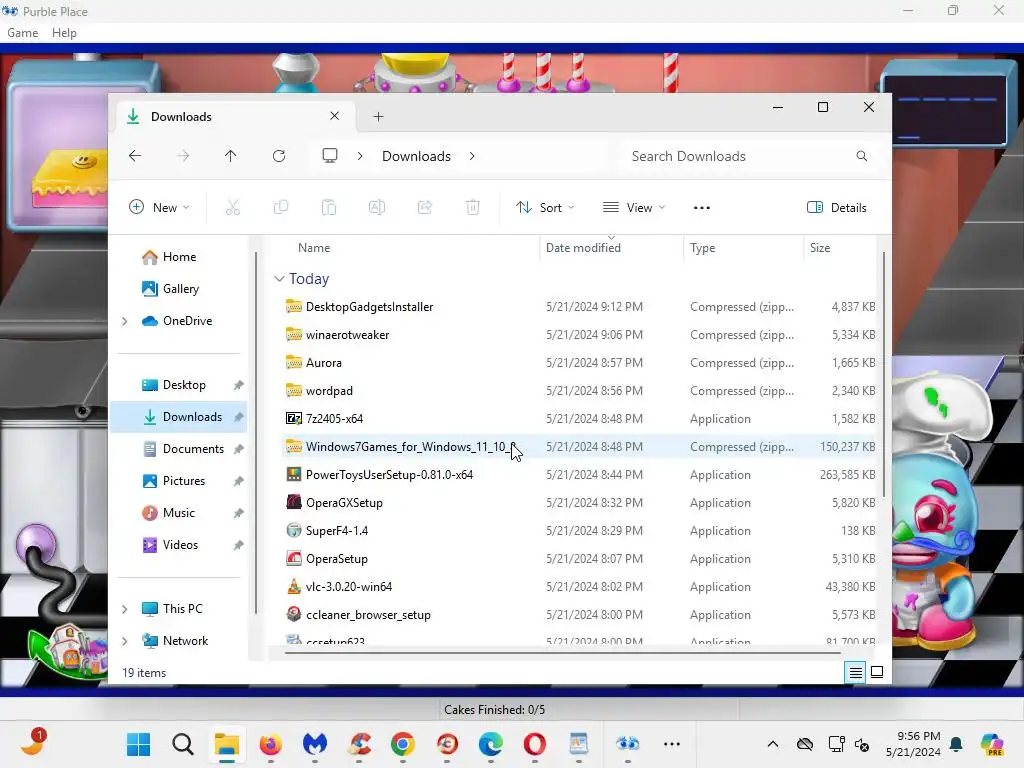Launch Google Chrome from the taskbar

pos(403,744)
